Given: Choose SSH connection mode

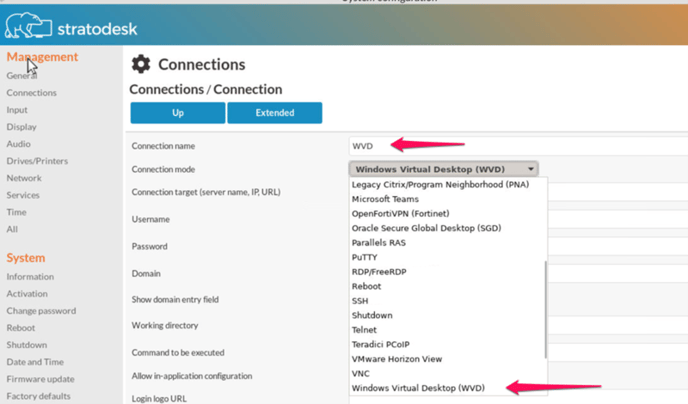Looking at the screenshot, I should pyautogui.click(x=360, y=301).
